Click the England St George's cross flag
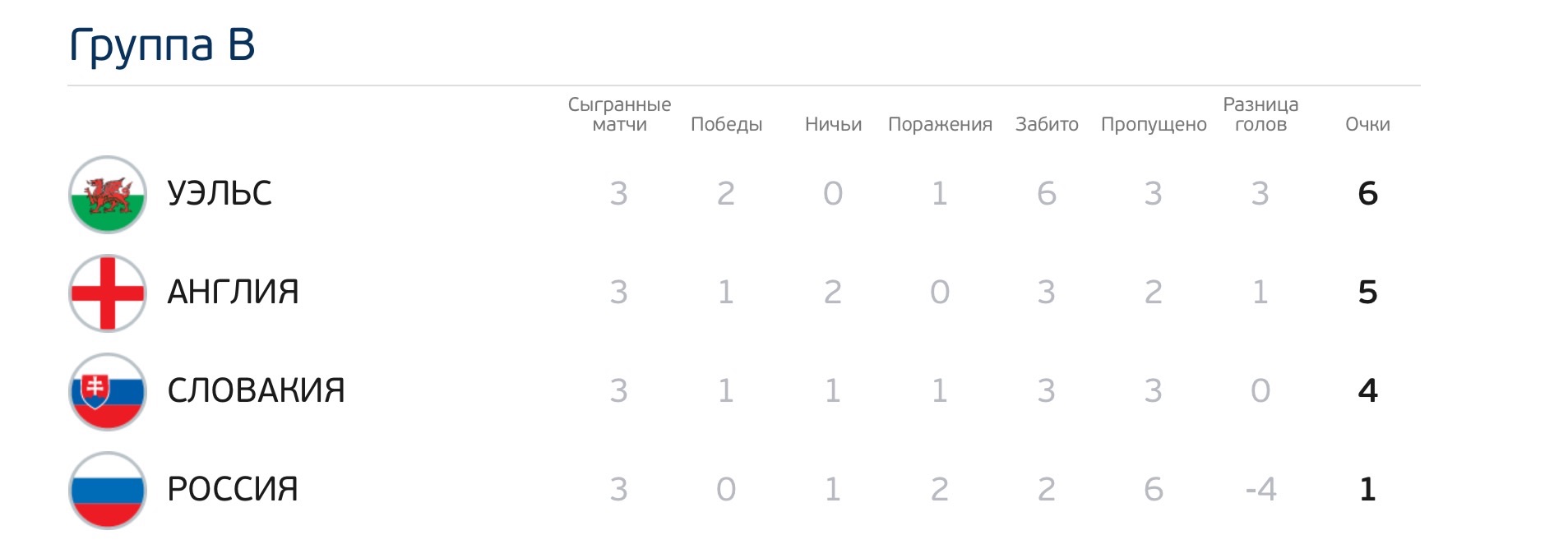1568x558 pixels. click(108, 293)
